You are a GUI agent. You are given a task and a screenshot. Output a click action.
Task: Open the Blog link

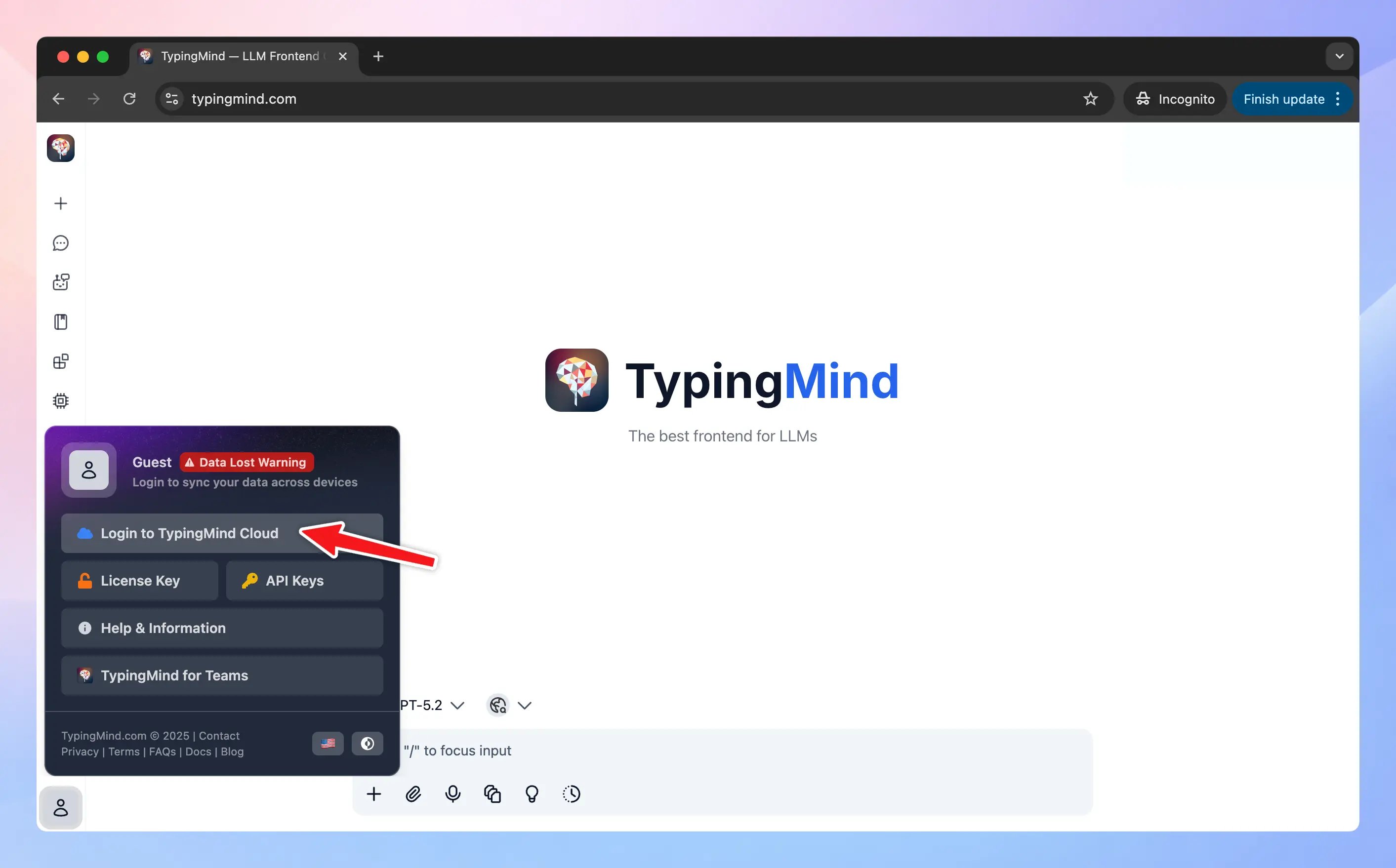tap(232, 751)
